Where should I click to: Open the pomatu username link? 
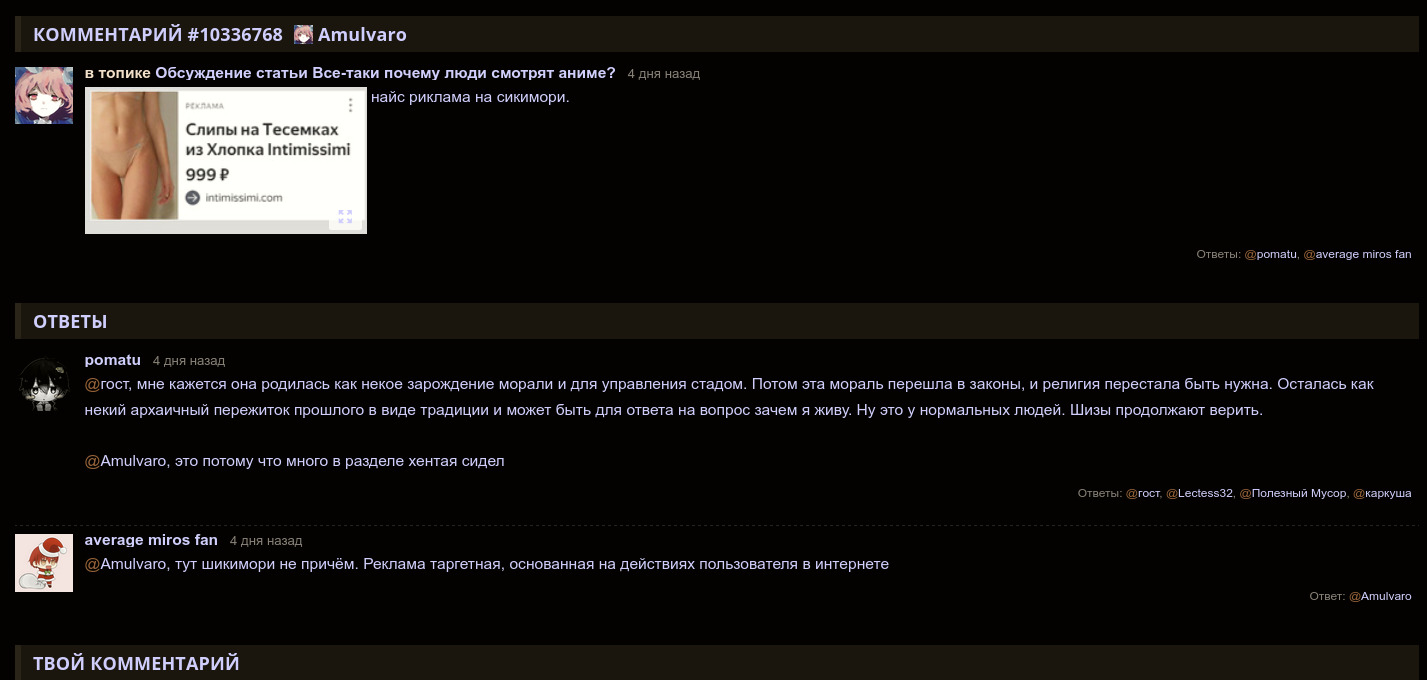pyautogui.click(x=112, y=360)
